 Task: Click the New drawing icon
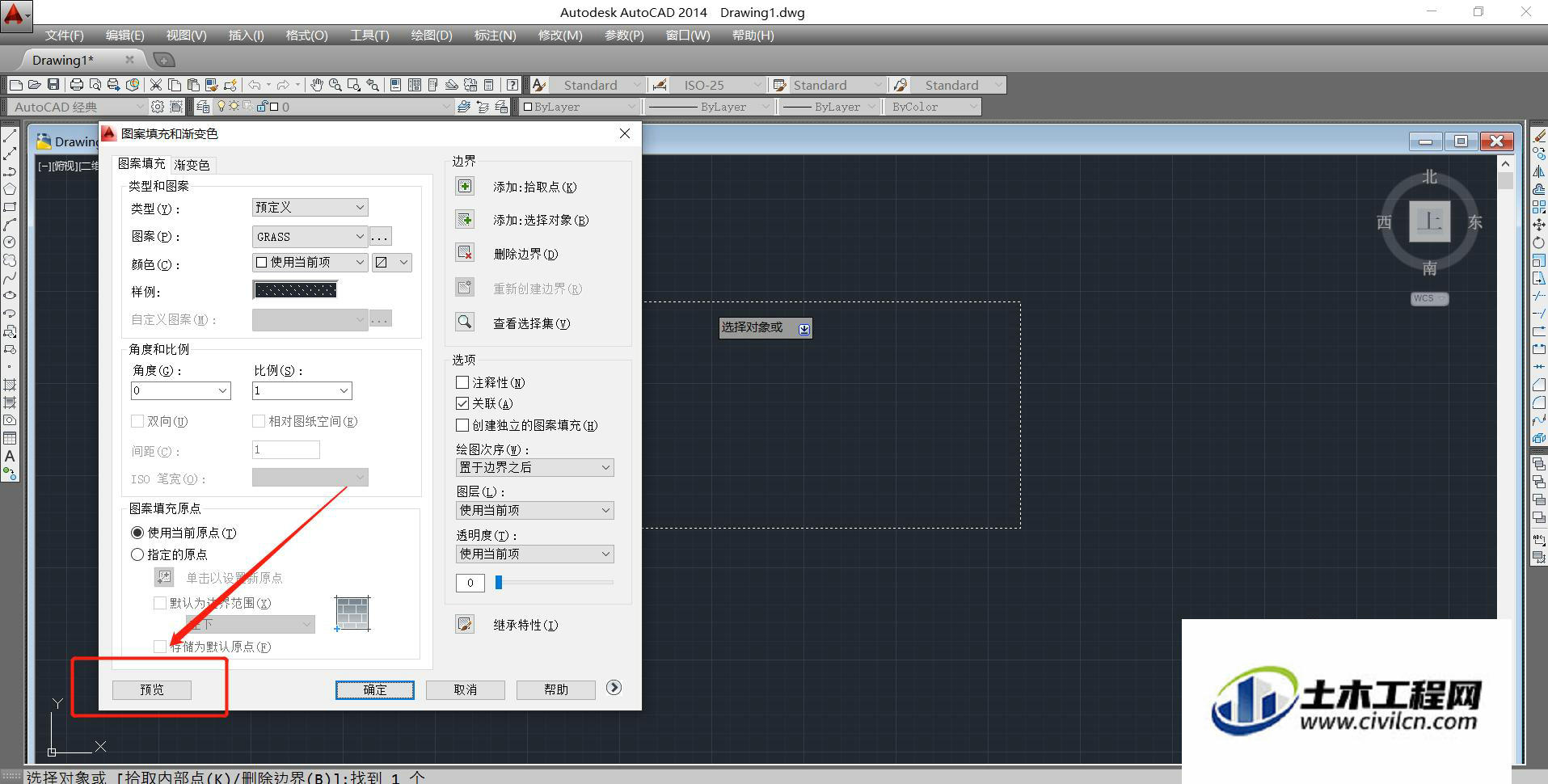(x=15, y=85)
